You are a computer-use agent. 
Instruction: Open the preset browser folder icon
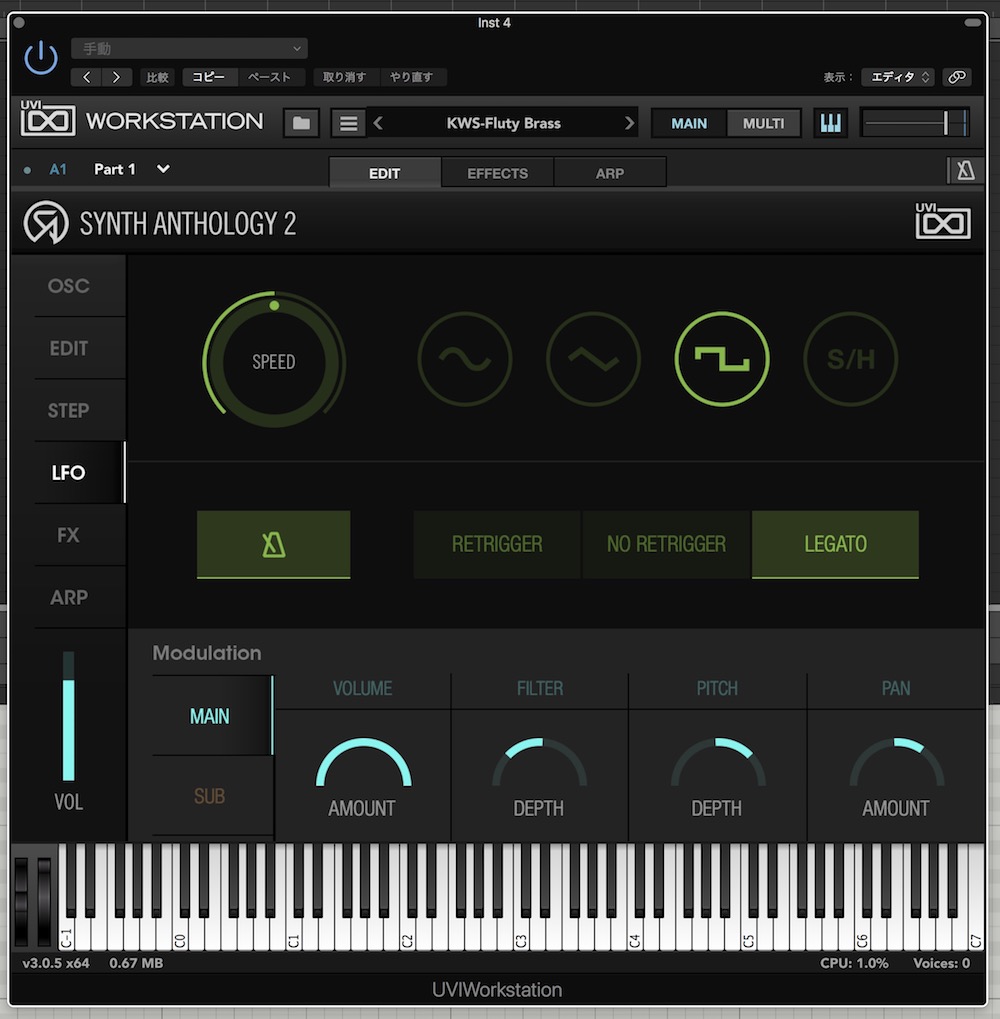tap(301, 123)
